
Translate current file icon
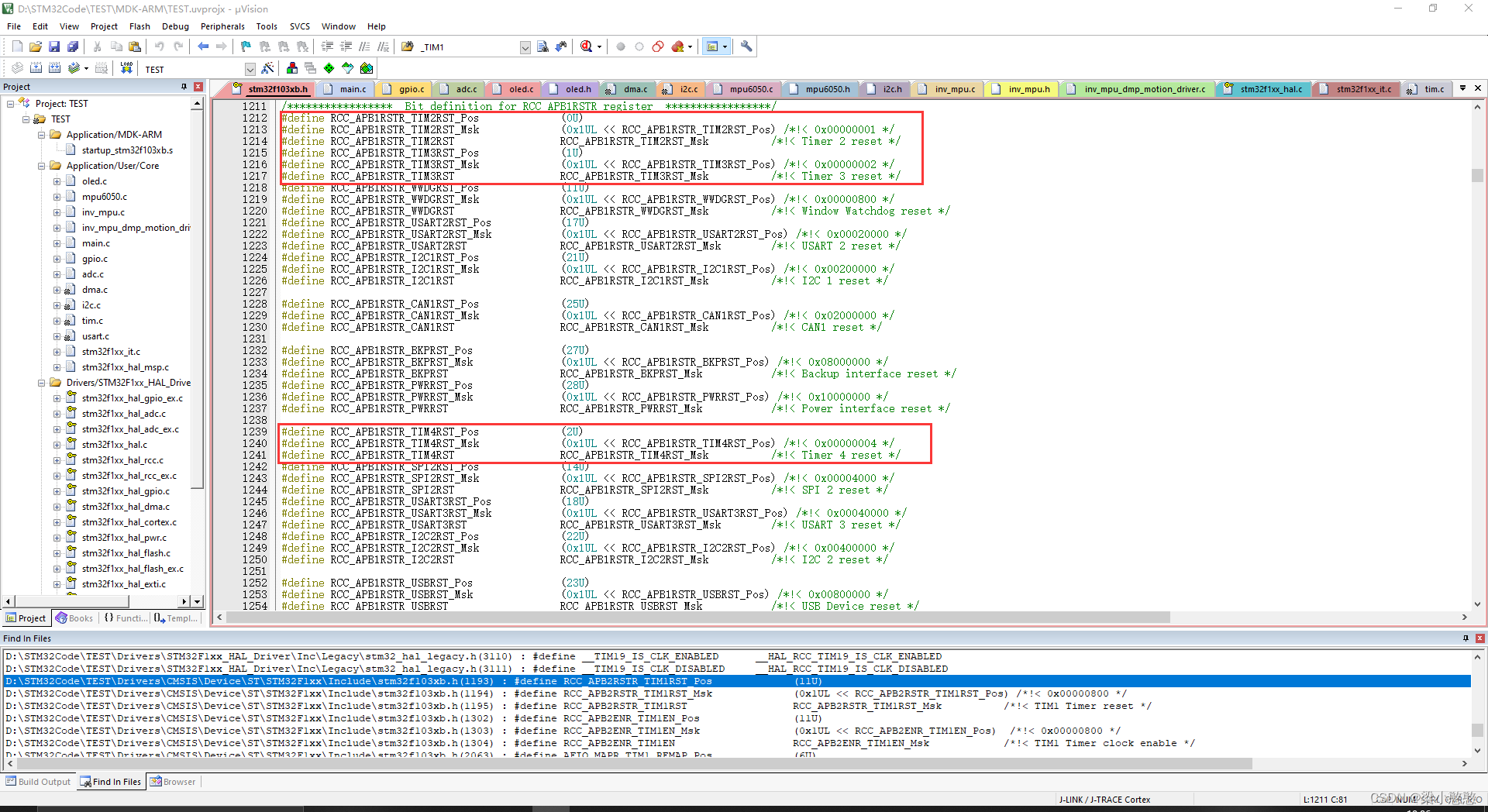pos(17,68)
